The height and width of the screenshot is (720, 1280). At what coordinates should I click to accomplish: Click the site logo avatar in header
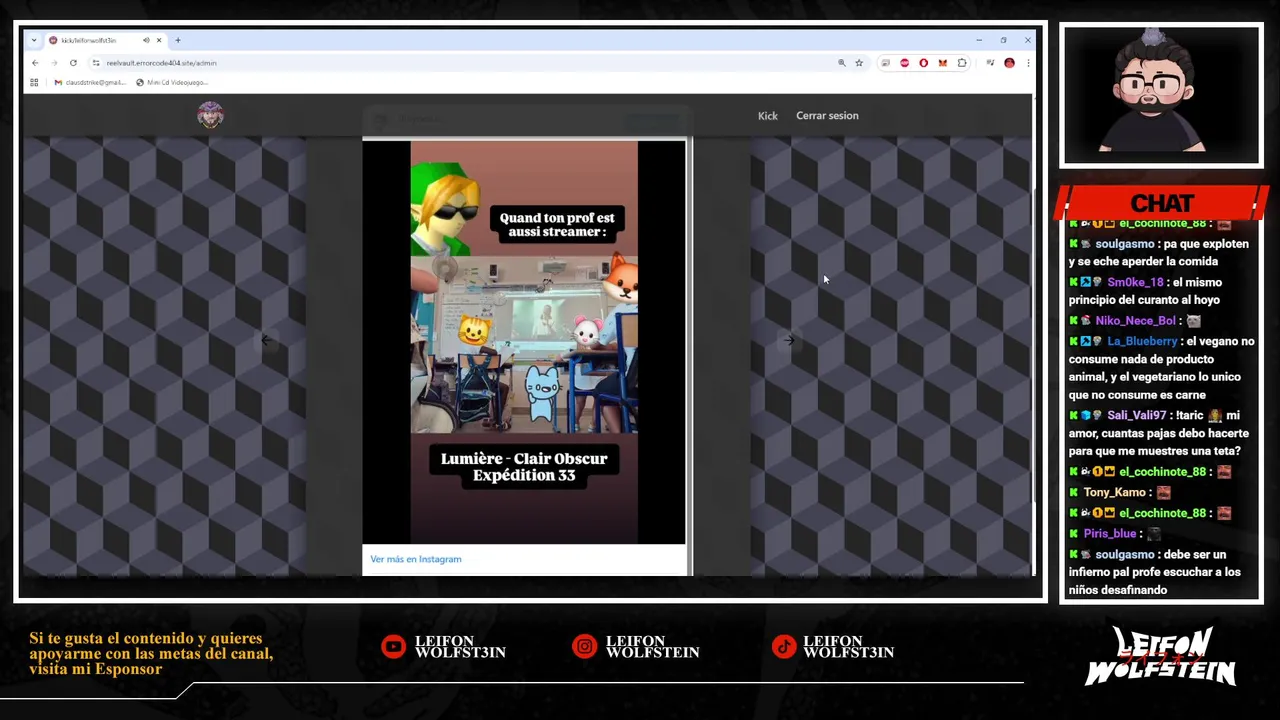(210, 115)
